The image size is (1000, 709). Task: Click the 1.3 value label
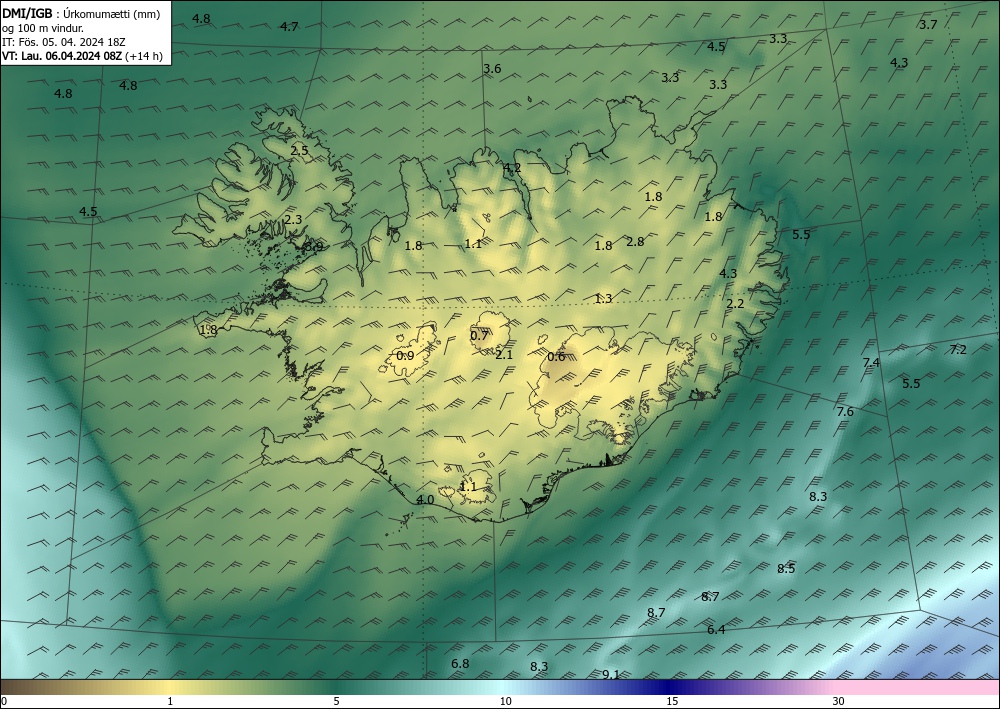[603, 298]
